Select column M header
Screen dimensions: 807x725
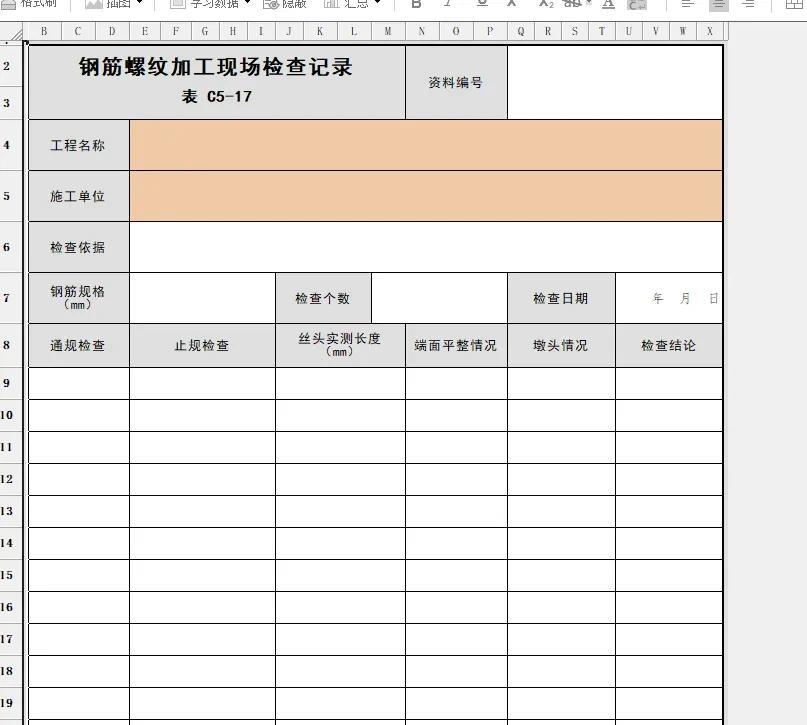[388, 32]
